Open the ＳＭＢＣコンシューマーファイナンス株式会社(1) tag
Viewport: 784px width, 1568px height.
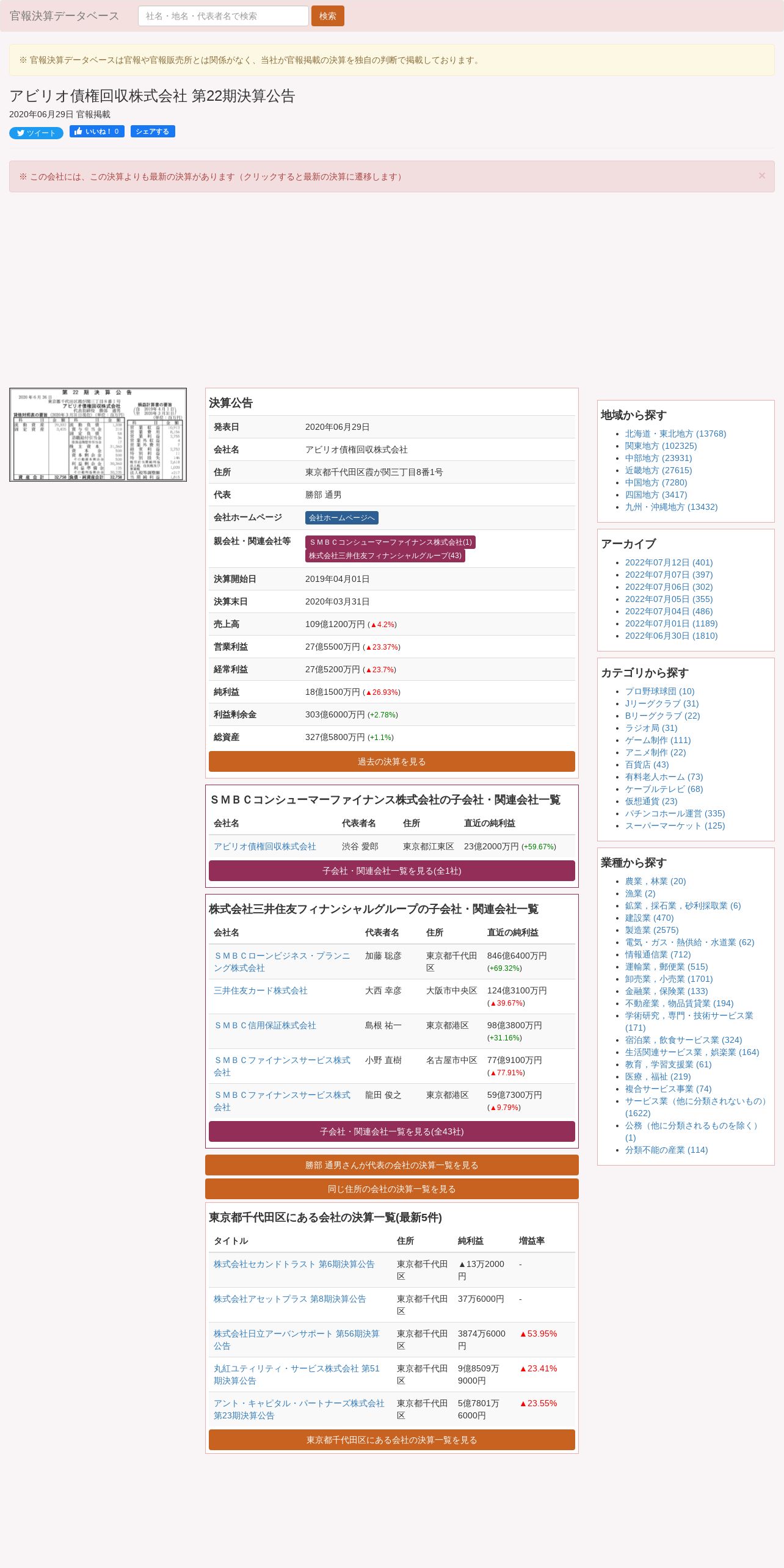click(x=390, y=542)
